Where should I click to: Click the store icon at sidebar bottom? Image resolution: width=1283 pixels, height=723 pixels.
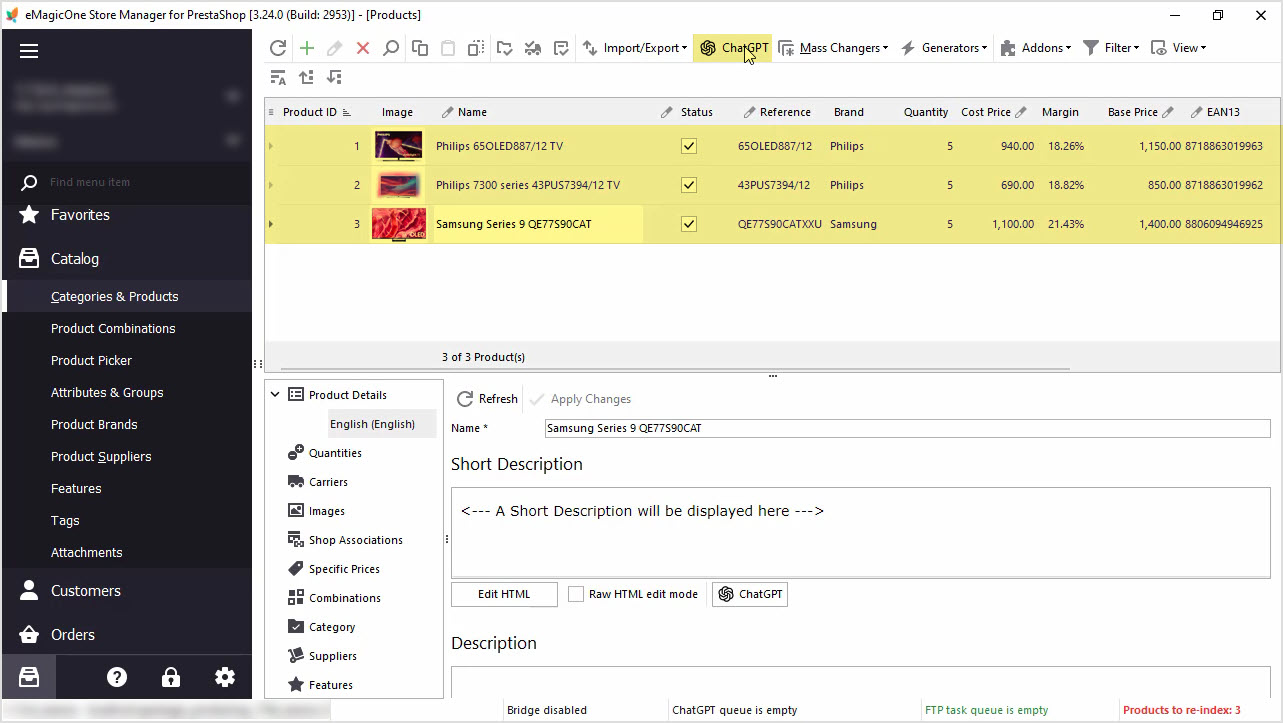click(29, 677)
